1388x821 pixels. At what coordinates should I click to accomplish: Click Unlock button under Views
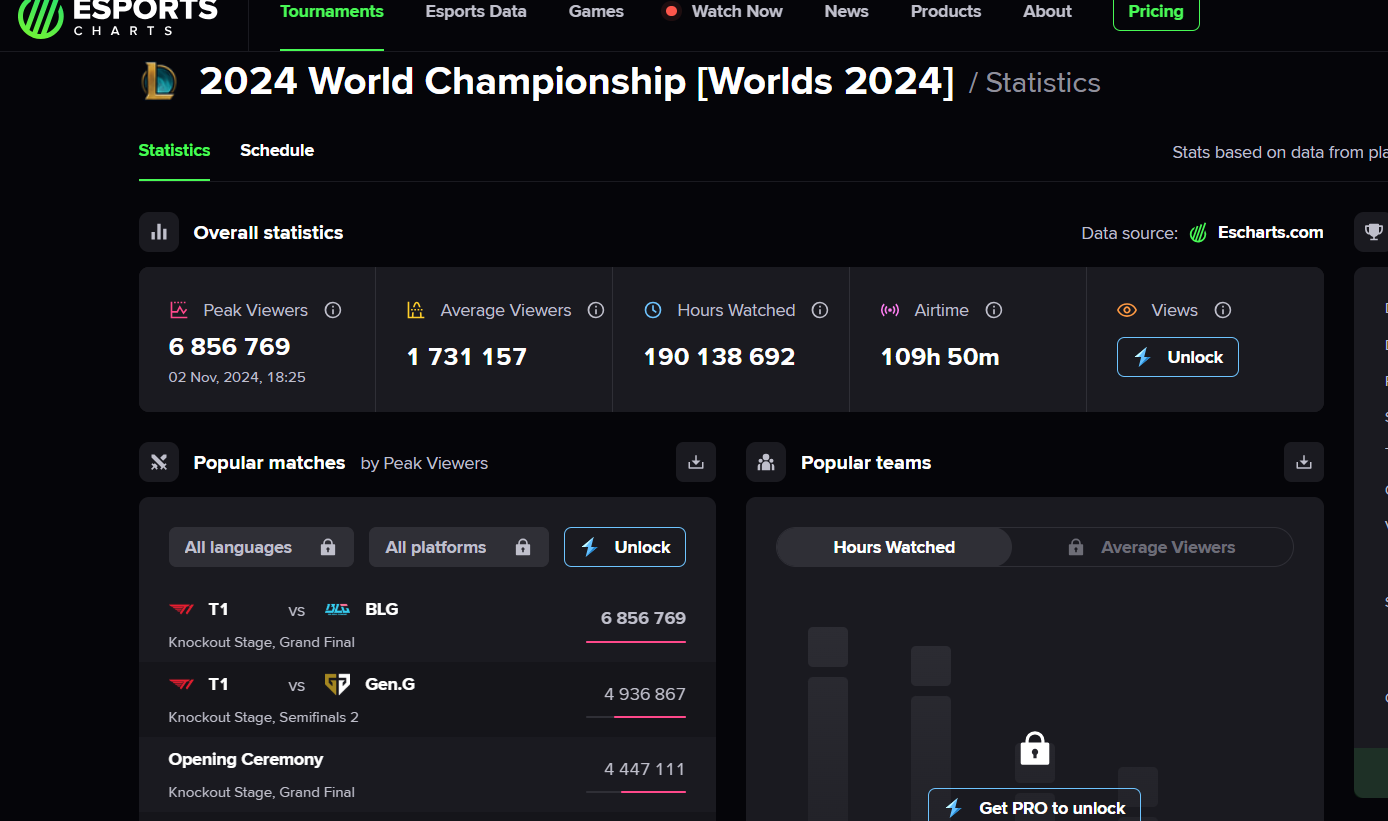[1177, 357]
